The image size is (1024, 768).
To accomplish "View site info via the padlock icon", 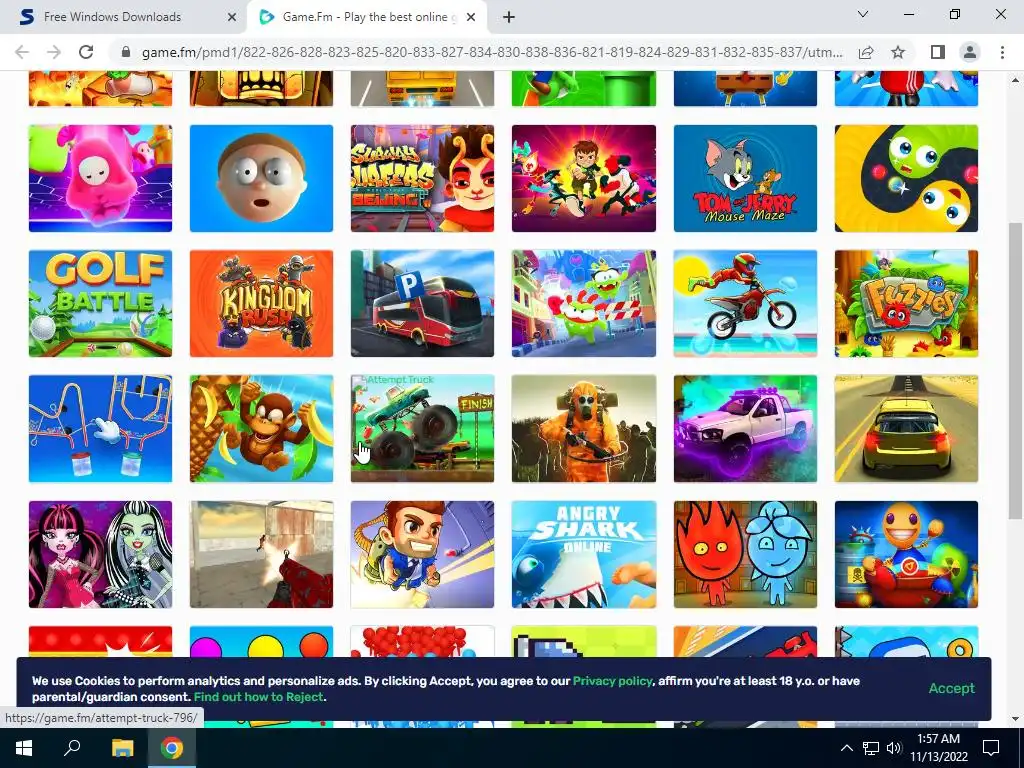I will [126, 52].
